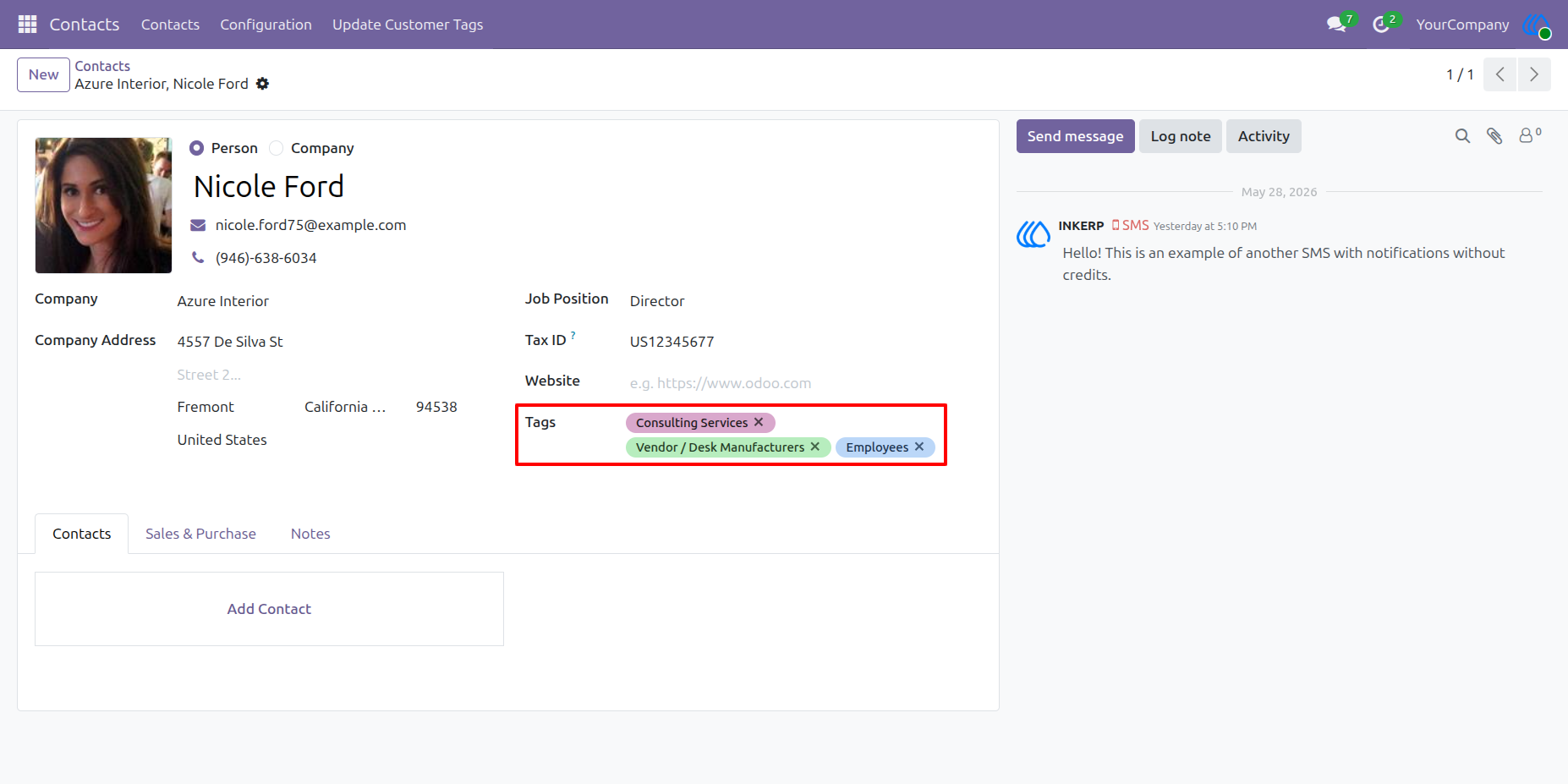The width and height of the screenshot is (1568, 784).
Task: Search messages with magnifier icon in chatter
Action: (x=1462, y=136)
